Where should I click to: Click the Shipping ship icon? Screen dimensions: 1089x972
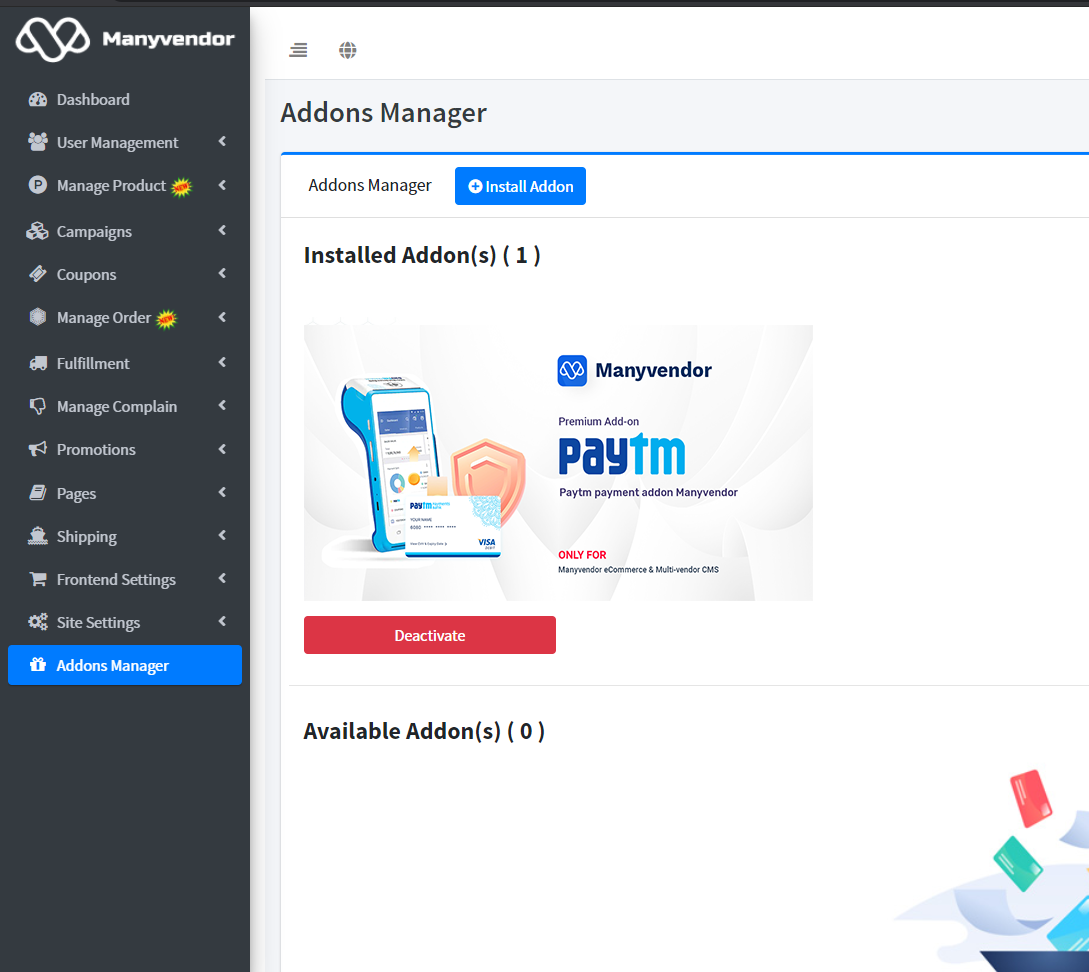38,536
